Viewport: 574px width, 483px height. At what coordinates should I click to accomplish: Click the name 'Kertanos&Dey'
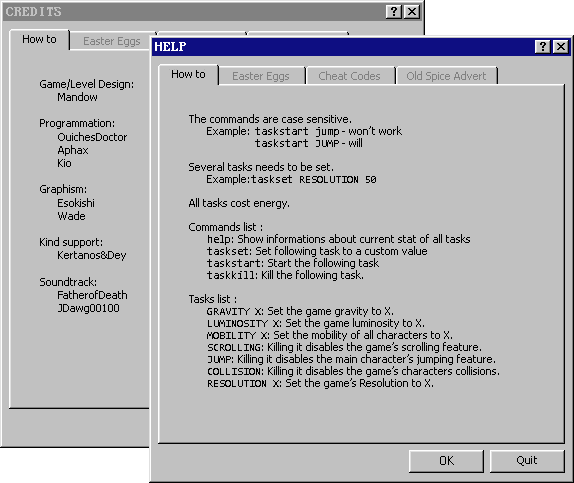[92, 256]
